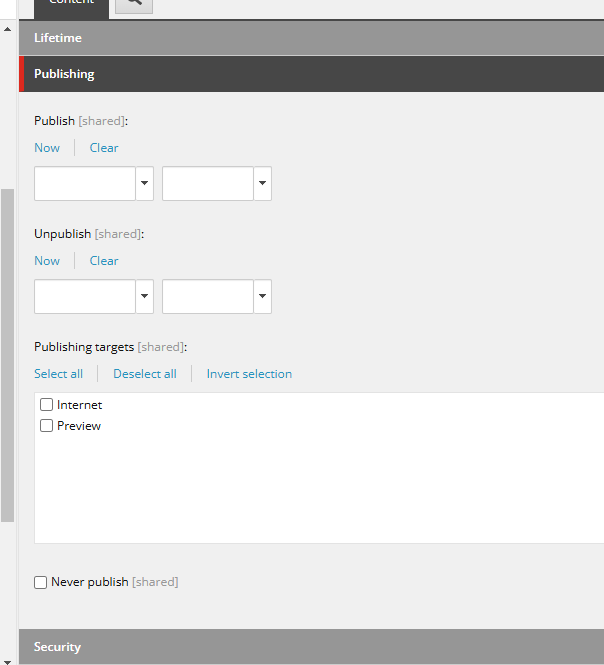The image size is (604, 665).
Task: Expand the Lifetime section header
Action: tap(311, 38)
